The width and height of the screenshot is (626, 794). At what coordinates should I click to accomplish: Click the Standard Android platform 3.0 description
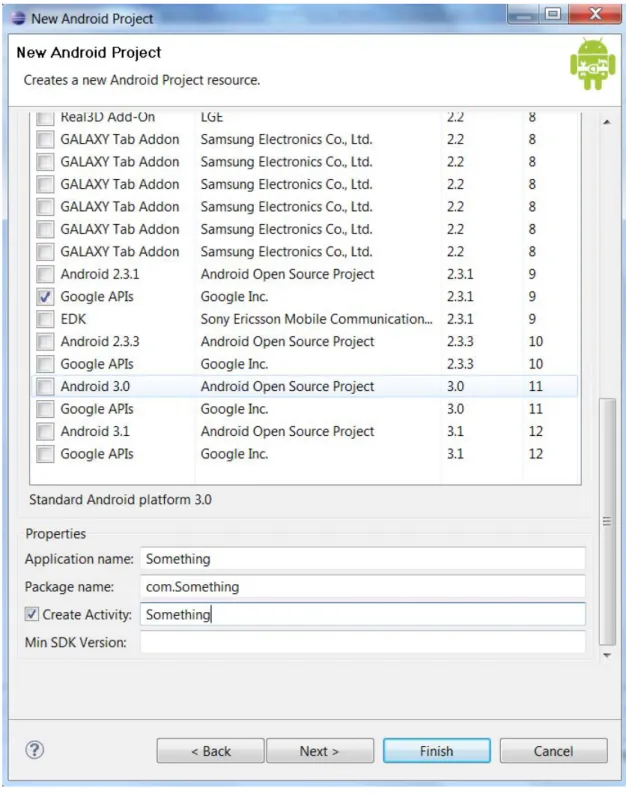[120, 500]
